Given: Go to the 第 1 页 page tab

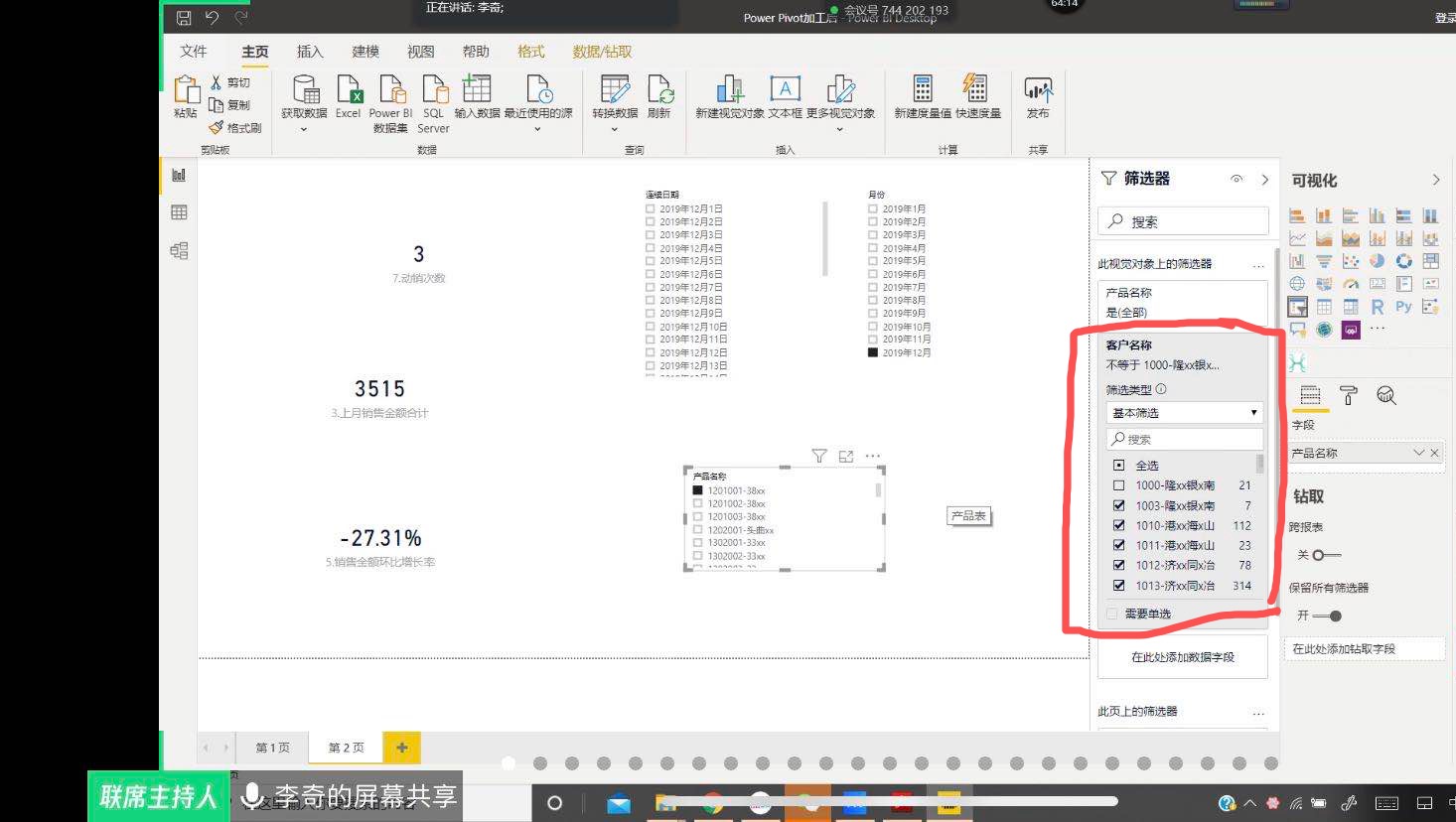Looking at the screenshot, I should point(273,748).
